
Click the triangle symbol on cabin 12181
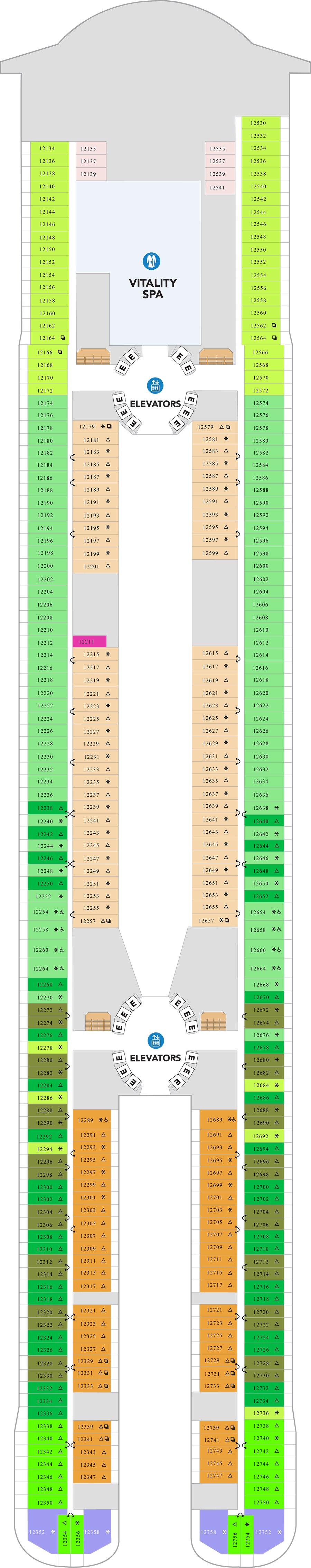pos(108,439)
